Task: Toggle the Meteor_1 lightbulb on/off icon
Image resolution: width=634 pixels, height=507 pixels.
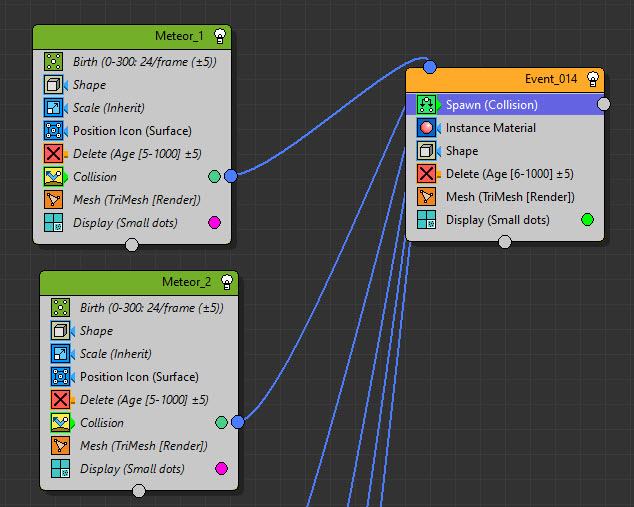Action: click(220, 36)
